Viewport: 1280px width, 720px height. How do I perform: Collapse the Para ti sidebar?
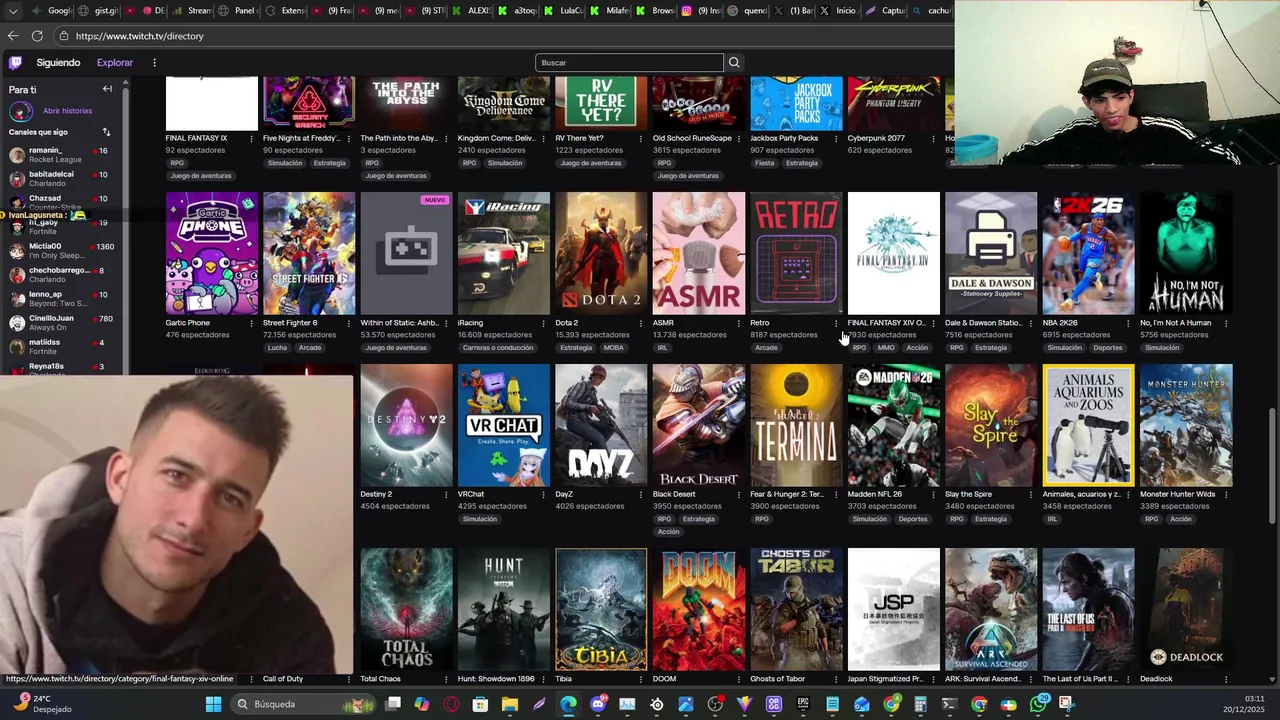point(107,89)
